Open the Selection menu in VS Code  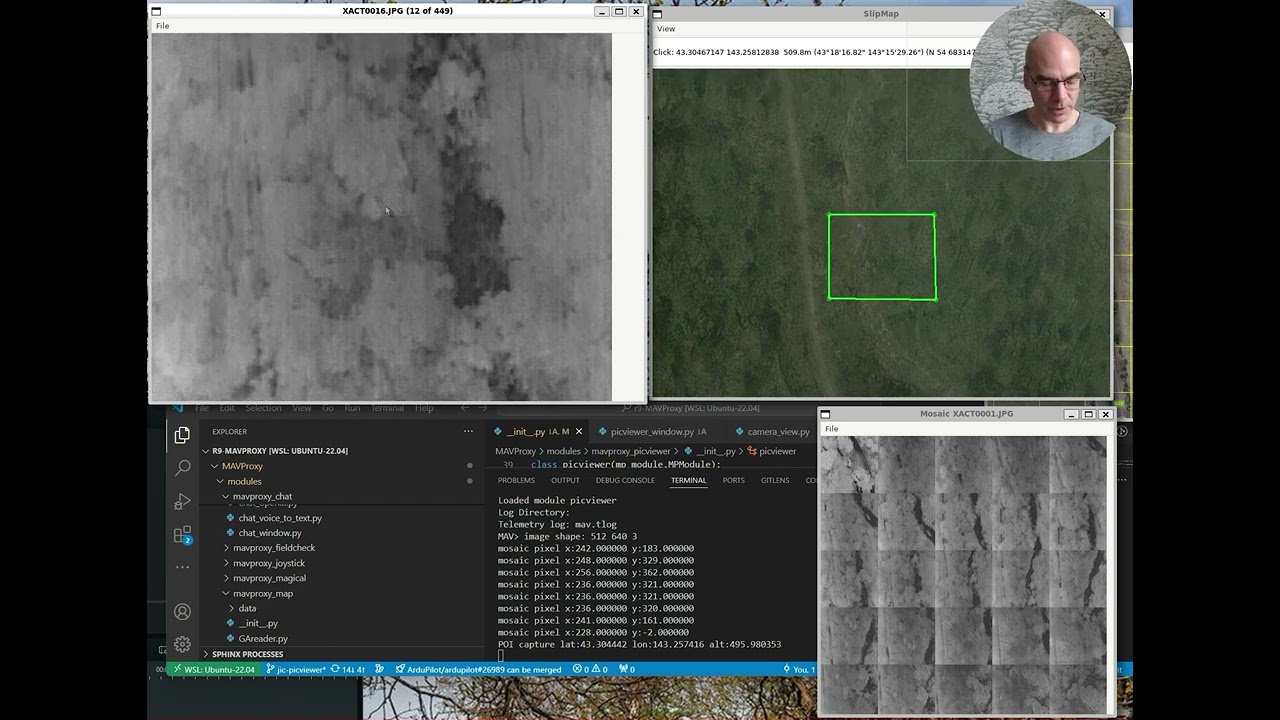coord(264,408)
